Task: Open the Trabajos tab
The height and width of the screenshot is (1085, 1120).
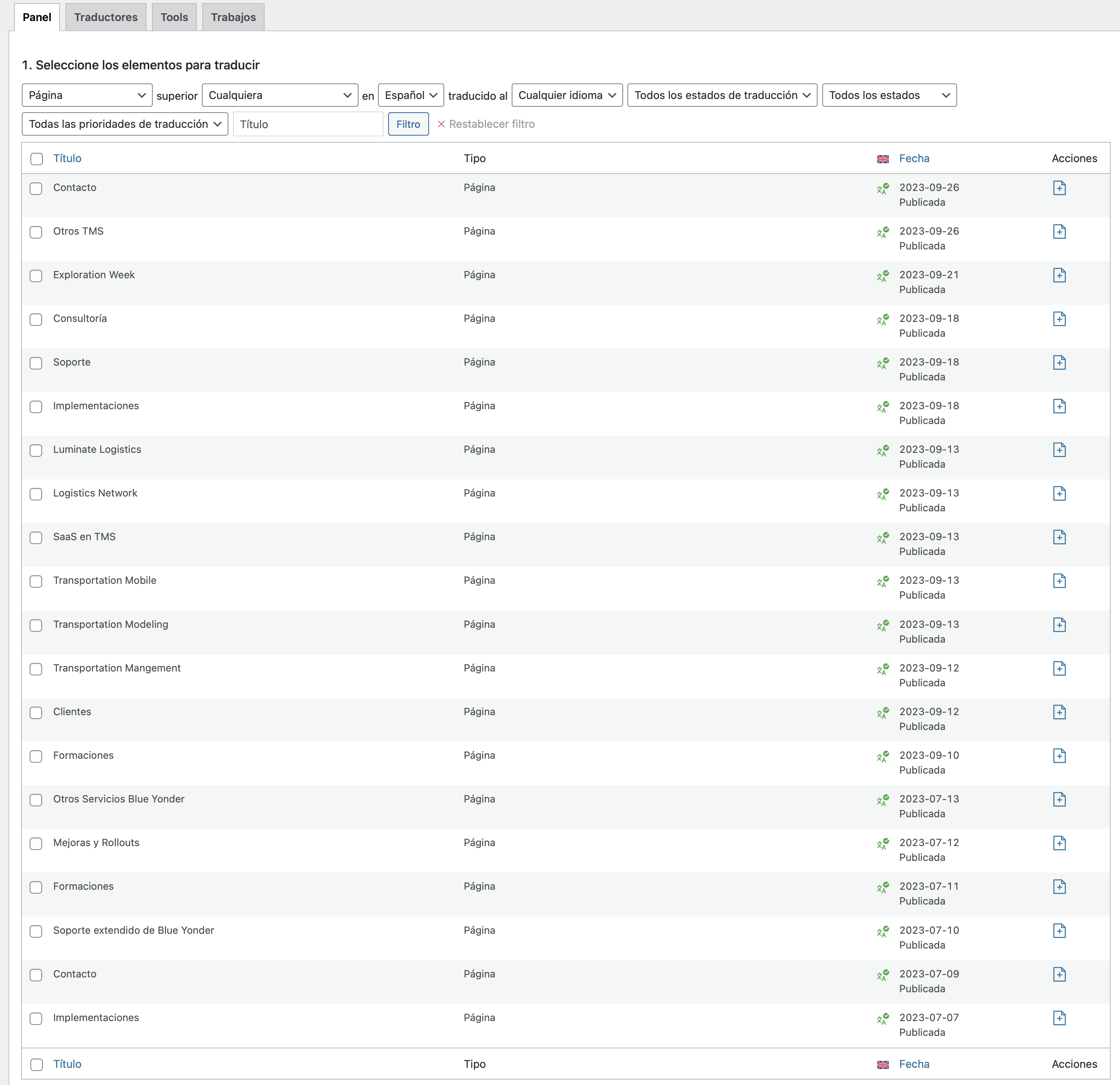Action: (x=233, y=17)
